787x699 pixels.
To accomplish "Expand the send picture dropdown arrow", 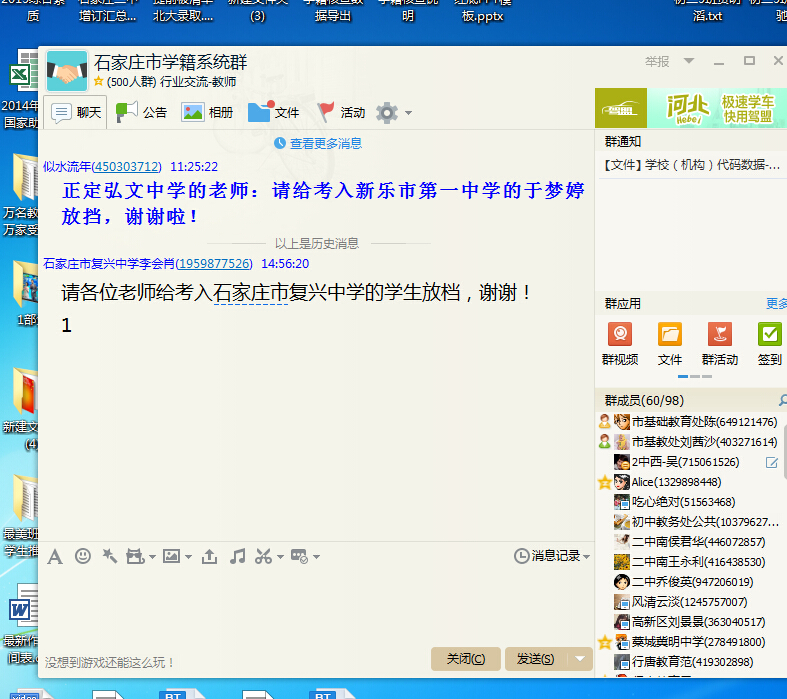I will (188, 556).
